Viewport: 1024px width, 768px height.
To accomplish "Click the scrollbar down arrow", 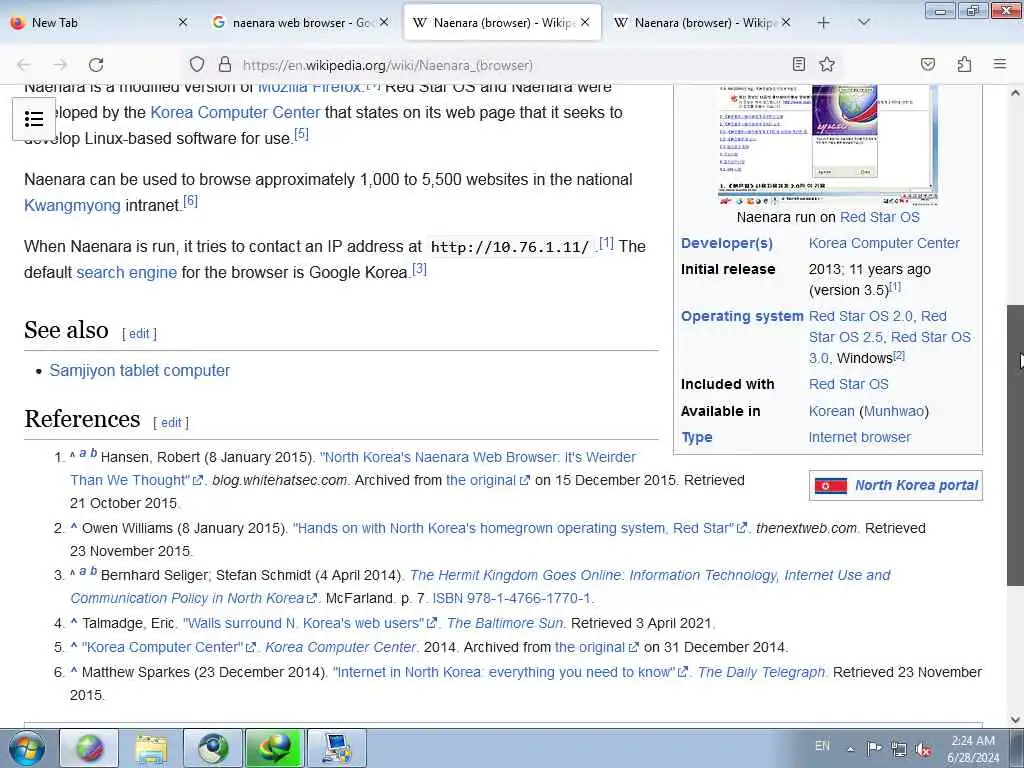I will coord(1015,720).
